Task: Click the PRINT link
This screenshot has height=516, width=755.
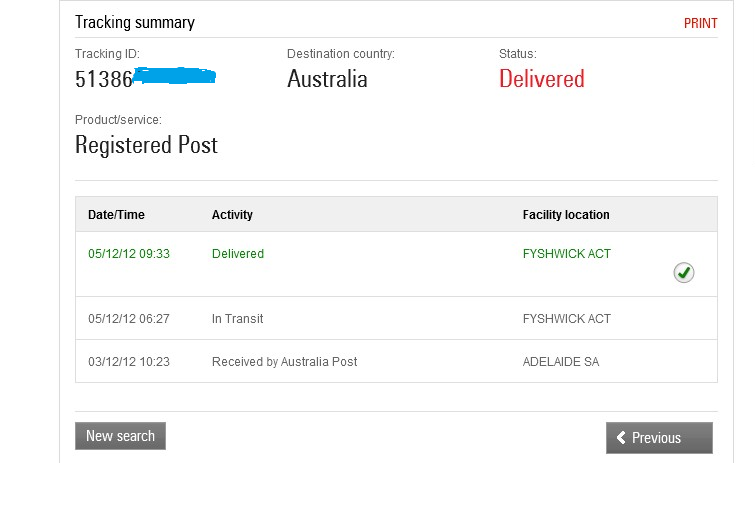Action: [700, 23]
